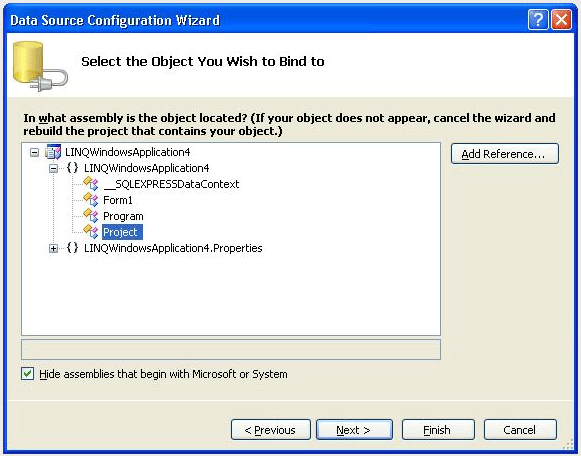The image size is (581, 456).
Task: Click Finish to complete the wizard
Action: point(438,430)
